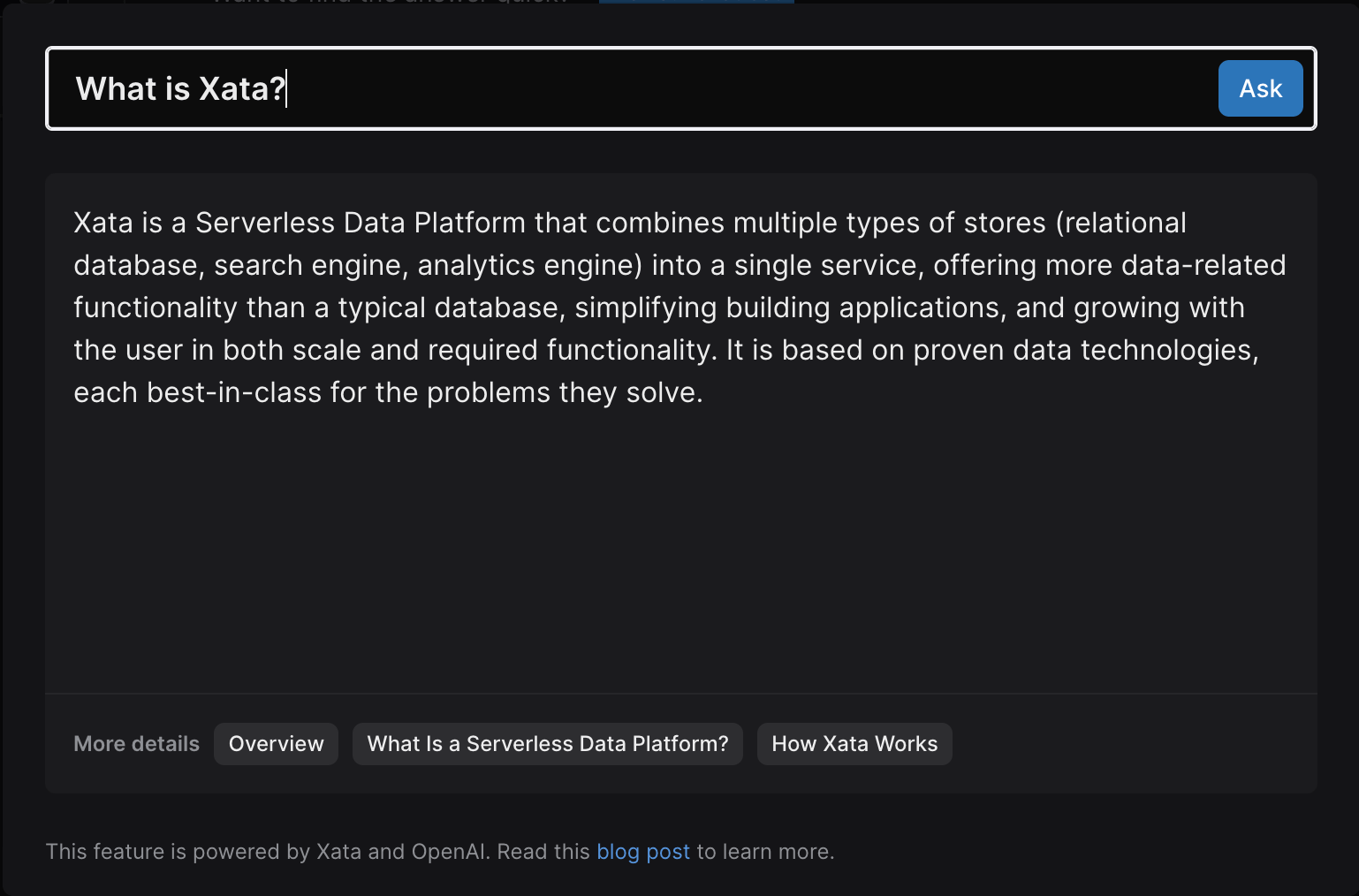This screenshot has width=1359, height=896.
Task: Open the How Xata Works chip
Action: point(854,744)
